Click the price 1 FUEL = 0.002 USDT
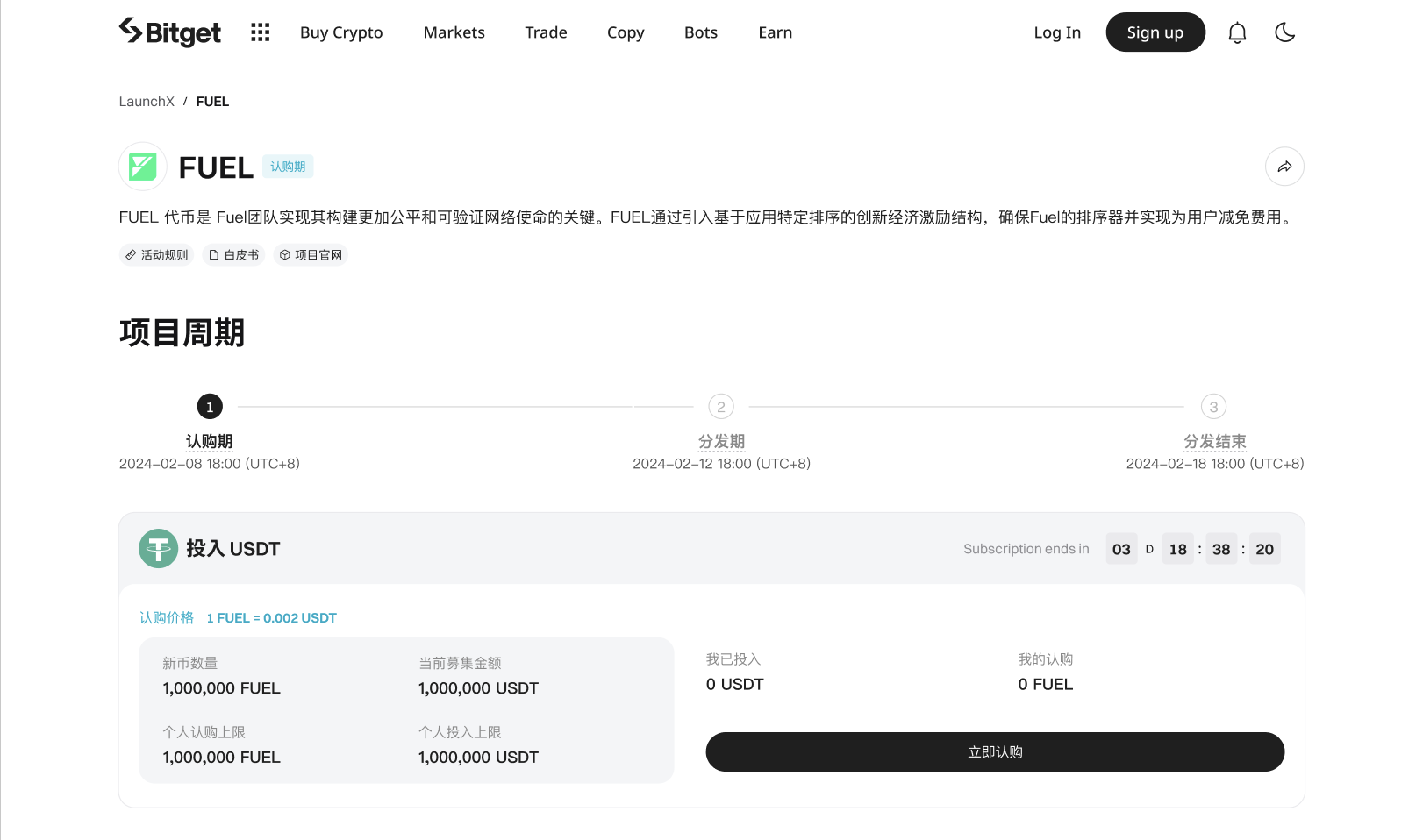Screen dimensions: 1423x840 pos(272,618)
